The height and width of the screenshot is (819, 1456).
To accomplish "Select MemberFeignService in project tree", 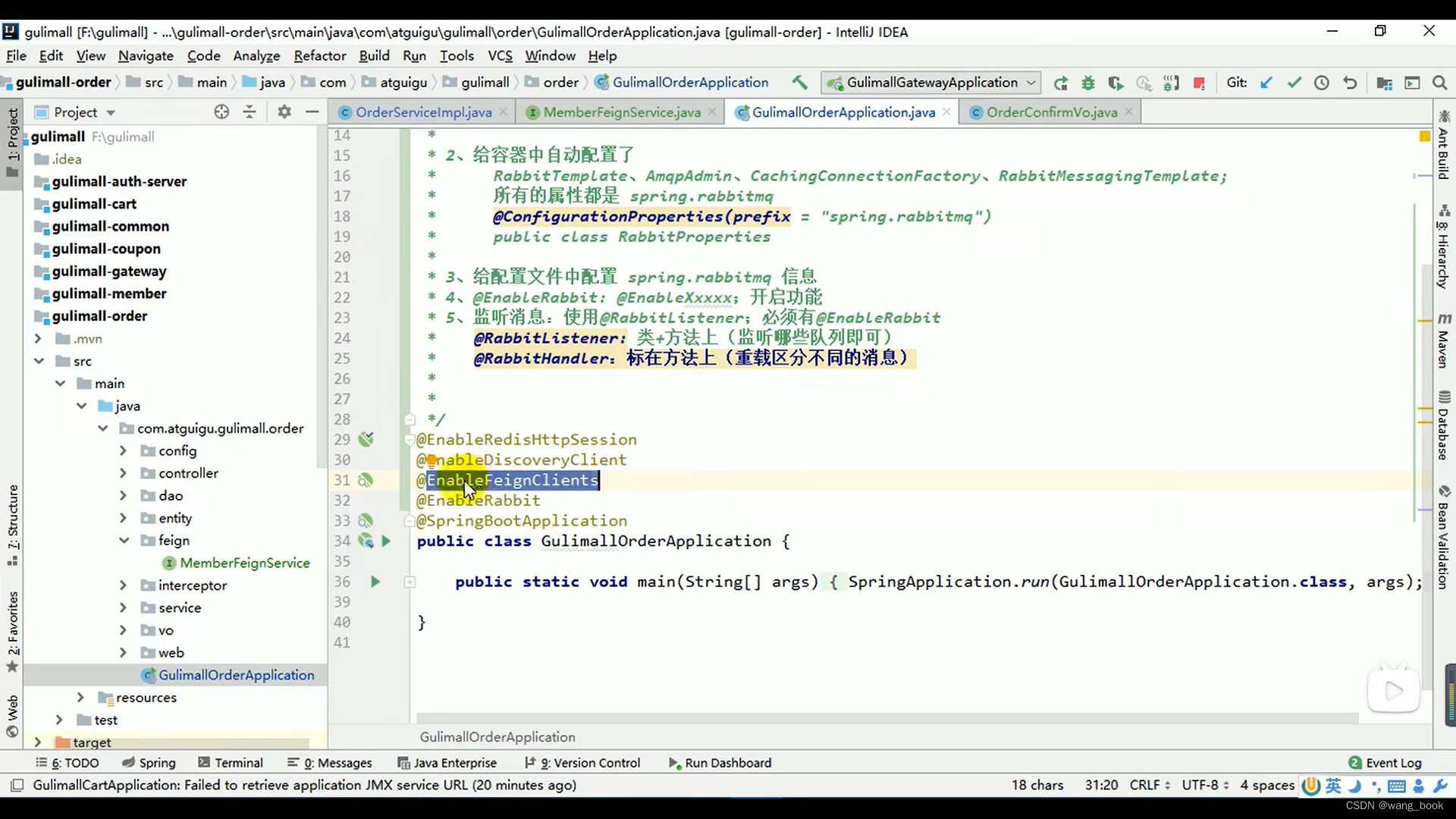I will coord(245,563).
